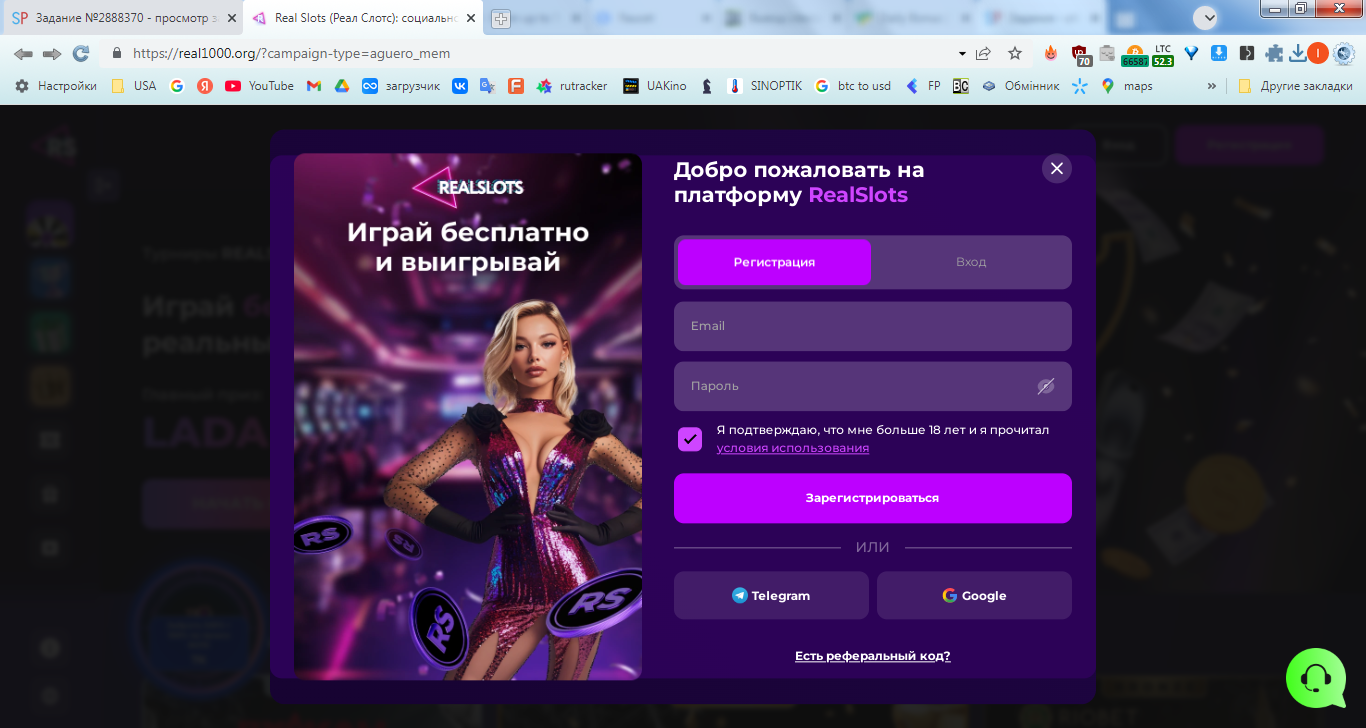Sign up with Google

(974, 595)
